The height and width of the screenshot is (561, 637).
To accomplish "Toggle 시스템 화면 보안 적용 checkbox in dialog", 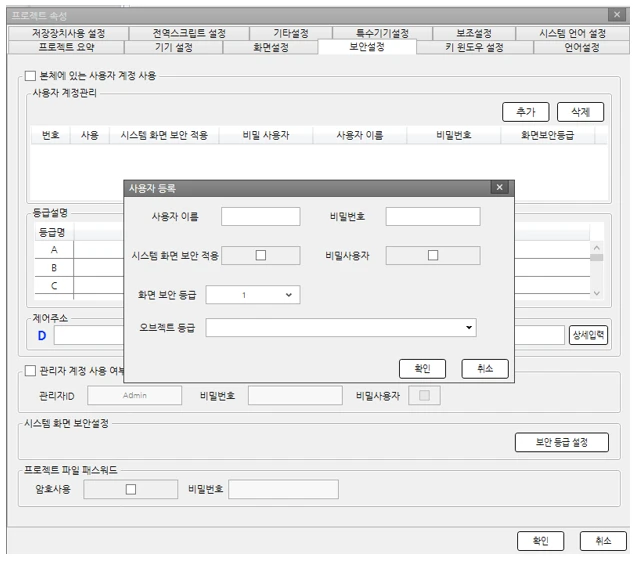I will [x=261, y=255].
